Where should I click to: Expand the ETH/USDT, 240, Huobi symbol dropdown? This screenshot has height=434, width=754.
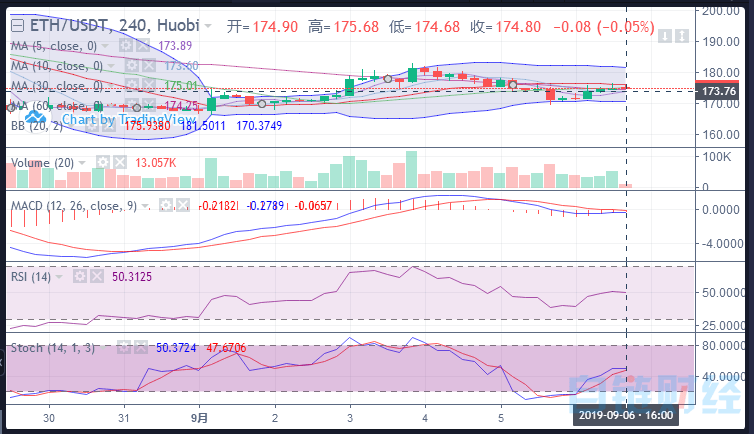click(208, 25)
